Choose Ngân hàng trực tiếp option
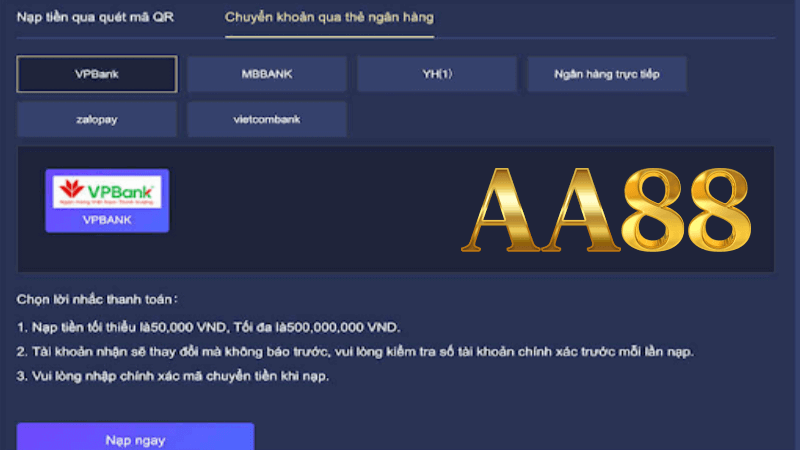This screenshot has width=800, height=450. (x=607, y=74)
